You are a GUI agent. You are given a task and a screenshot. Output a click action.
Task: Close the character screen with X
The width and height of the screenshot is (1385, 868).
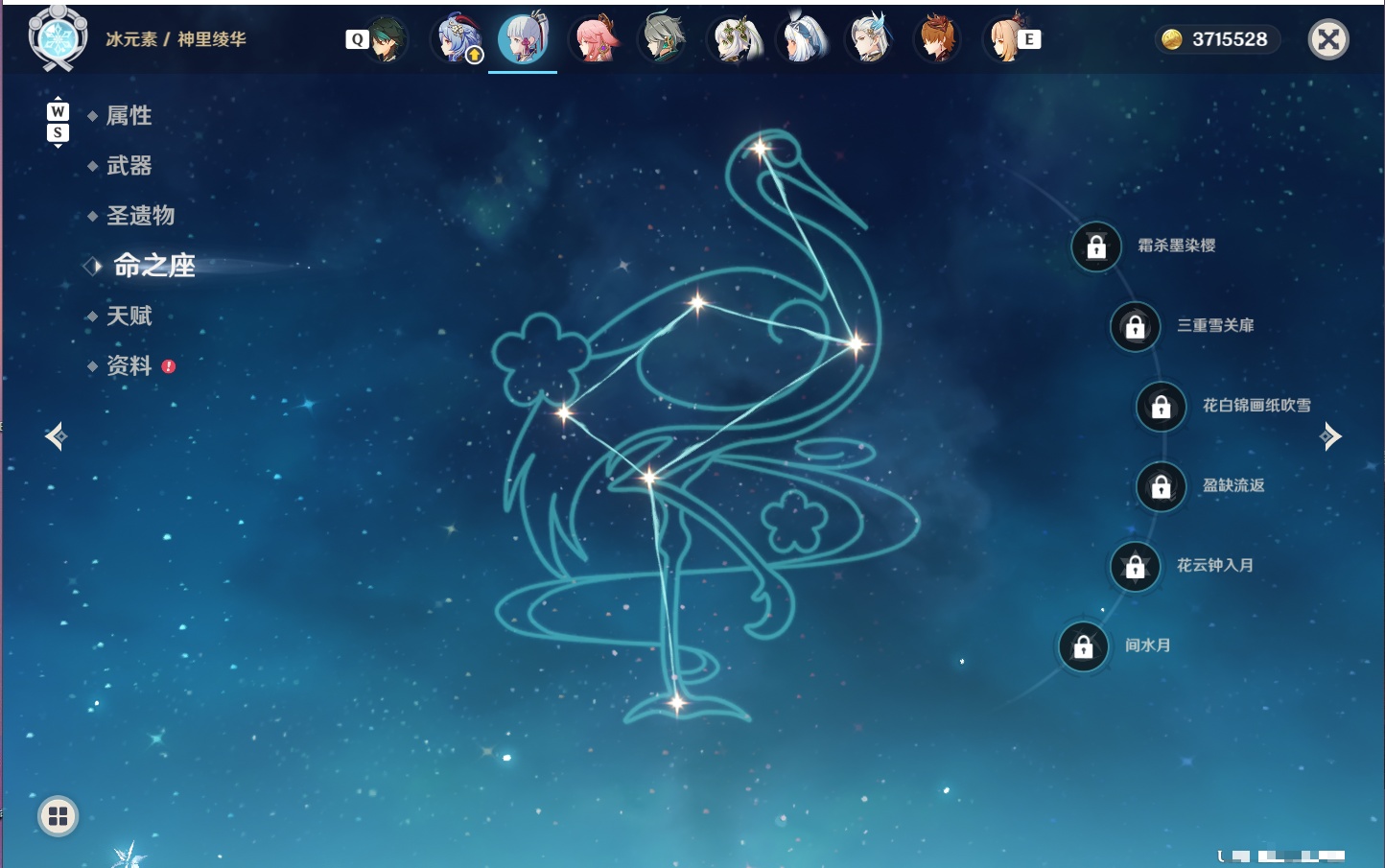[x=1328, y=39]
